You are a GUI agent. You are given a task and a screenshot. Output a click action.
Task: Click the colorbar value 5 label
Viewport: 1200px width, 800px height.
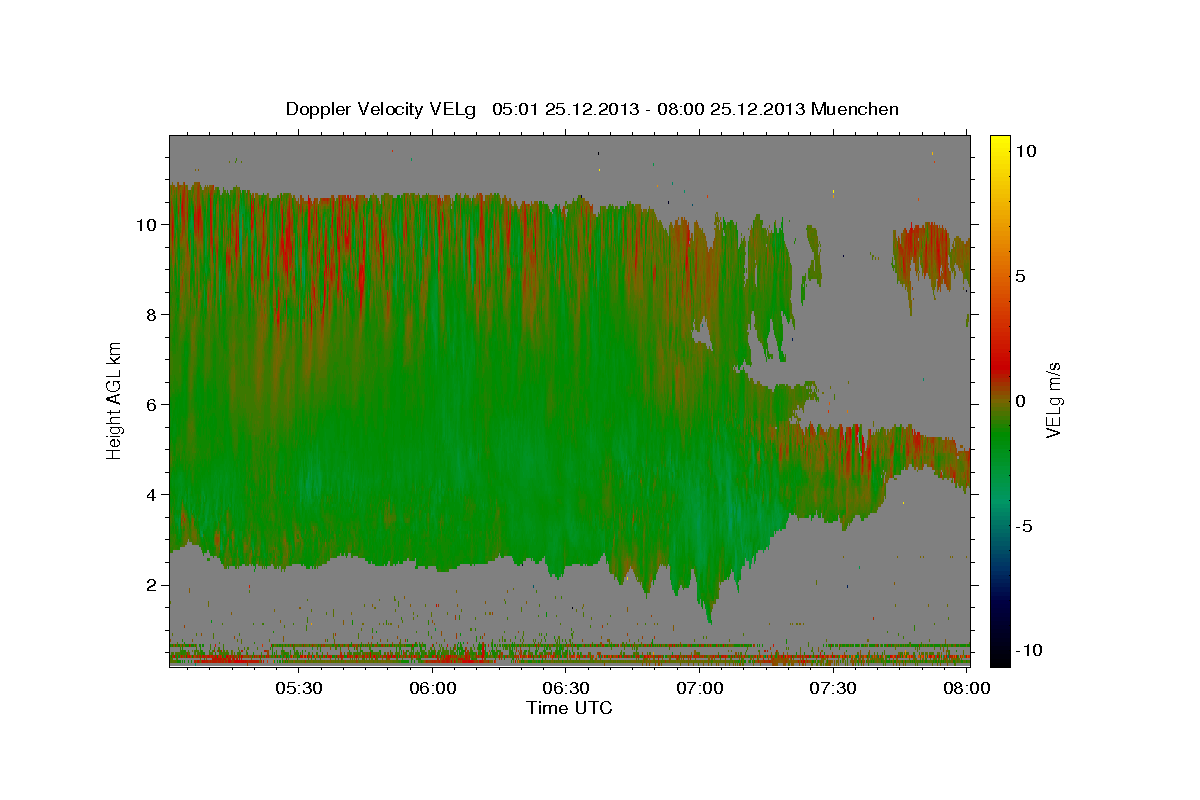[x=1021, y=276]
